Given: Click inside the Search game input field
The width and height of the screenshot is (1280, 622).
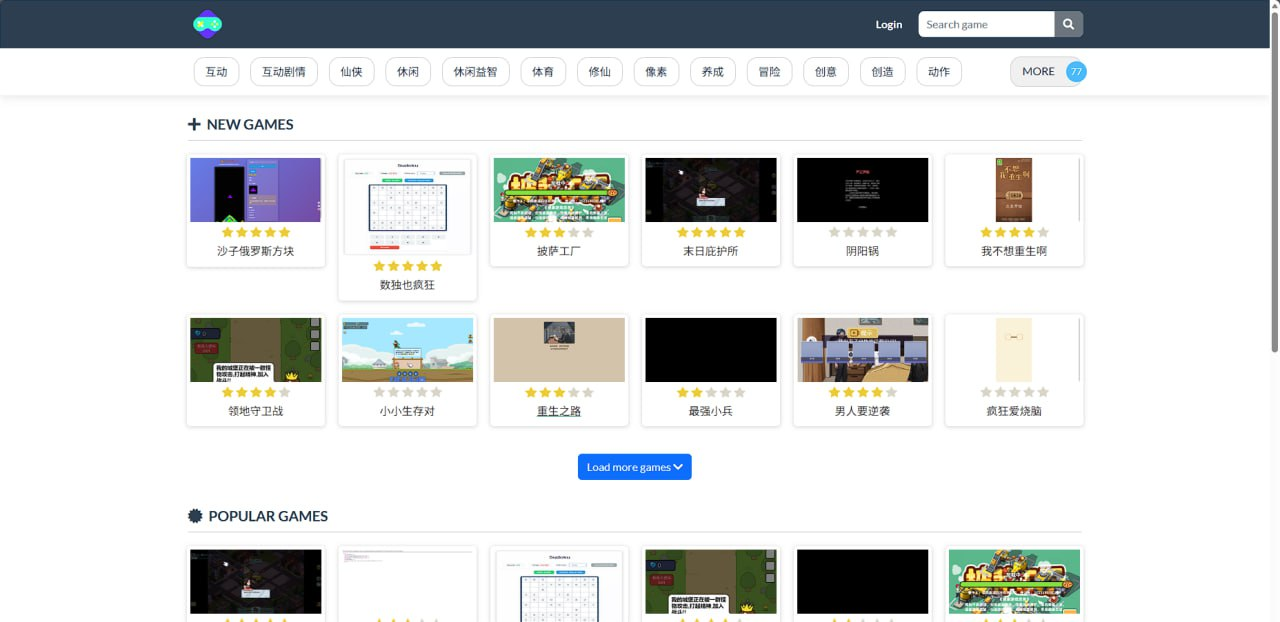Looking at the screenshot, I should tap(985, 23).
